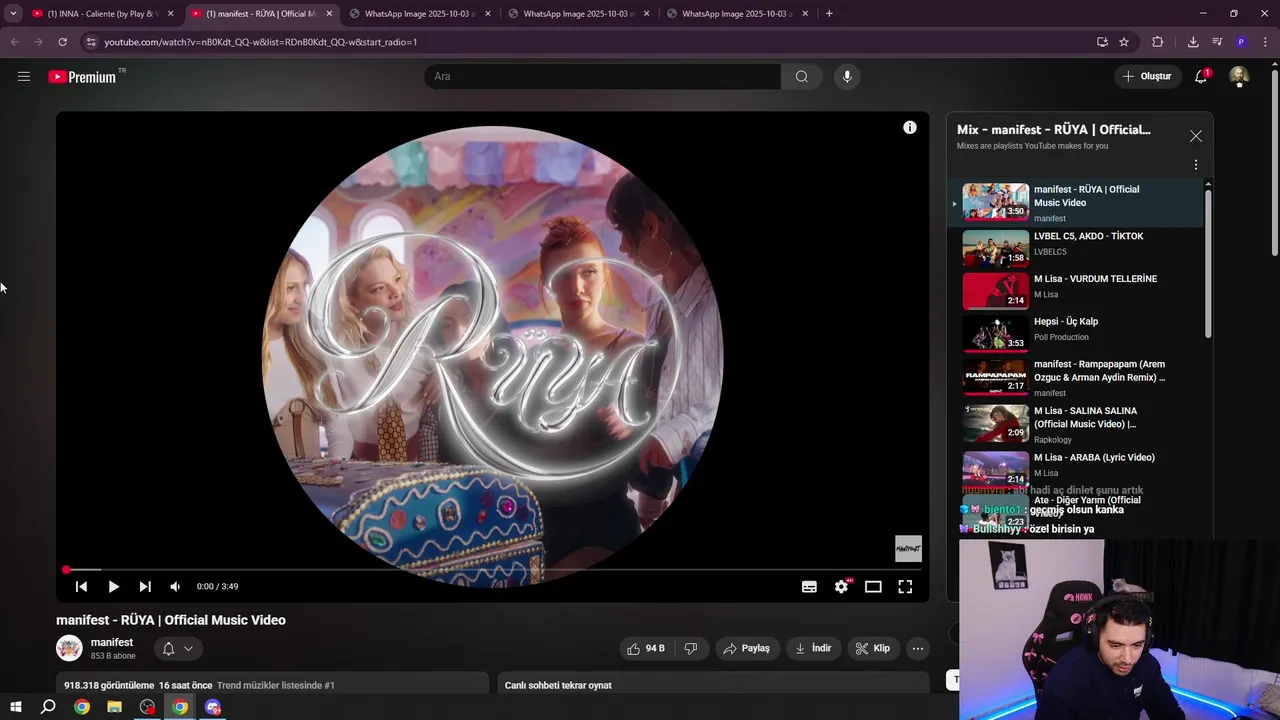Image resolution: width=1280 pixels, height=720 pixels.
Task: Open a new browser tab
Action: point(829,14)
